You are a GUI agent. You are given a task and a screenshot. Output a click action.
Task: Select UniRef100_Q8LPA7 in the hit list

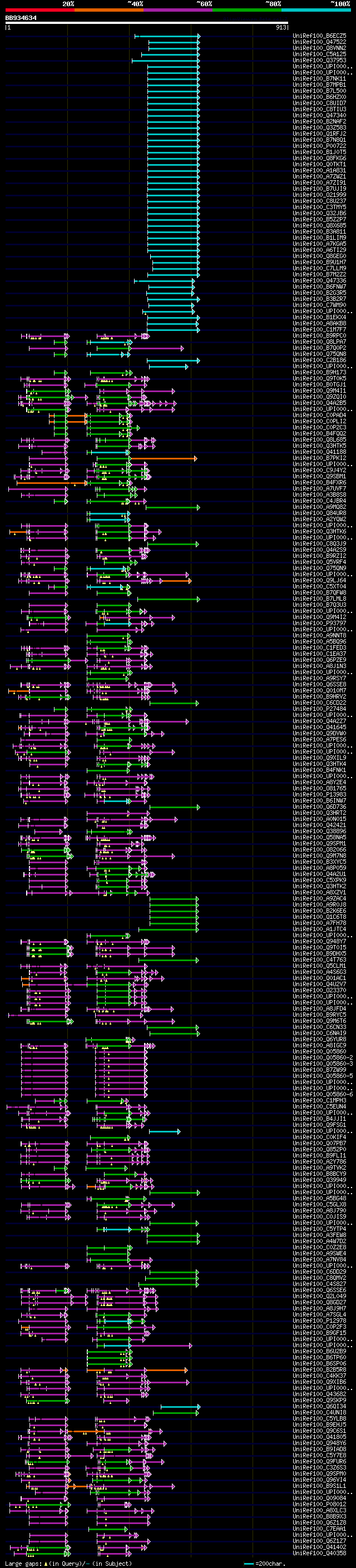319,342
